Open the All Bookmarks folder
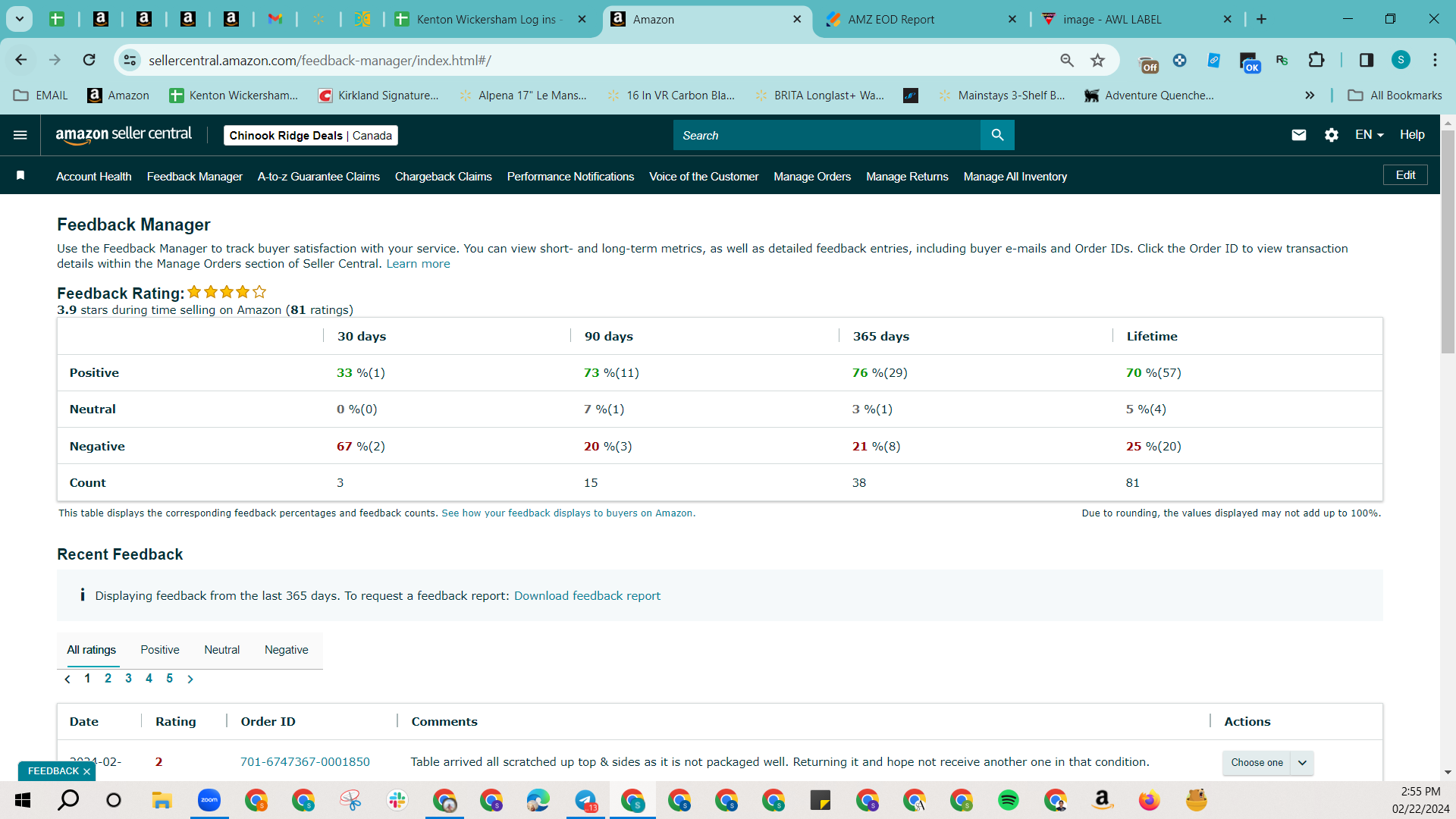The height and width of the screenshot is (819, 1456). pos(1394,96)
